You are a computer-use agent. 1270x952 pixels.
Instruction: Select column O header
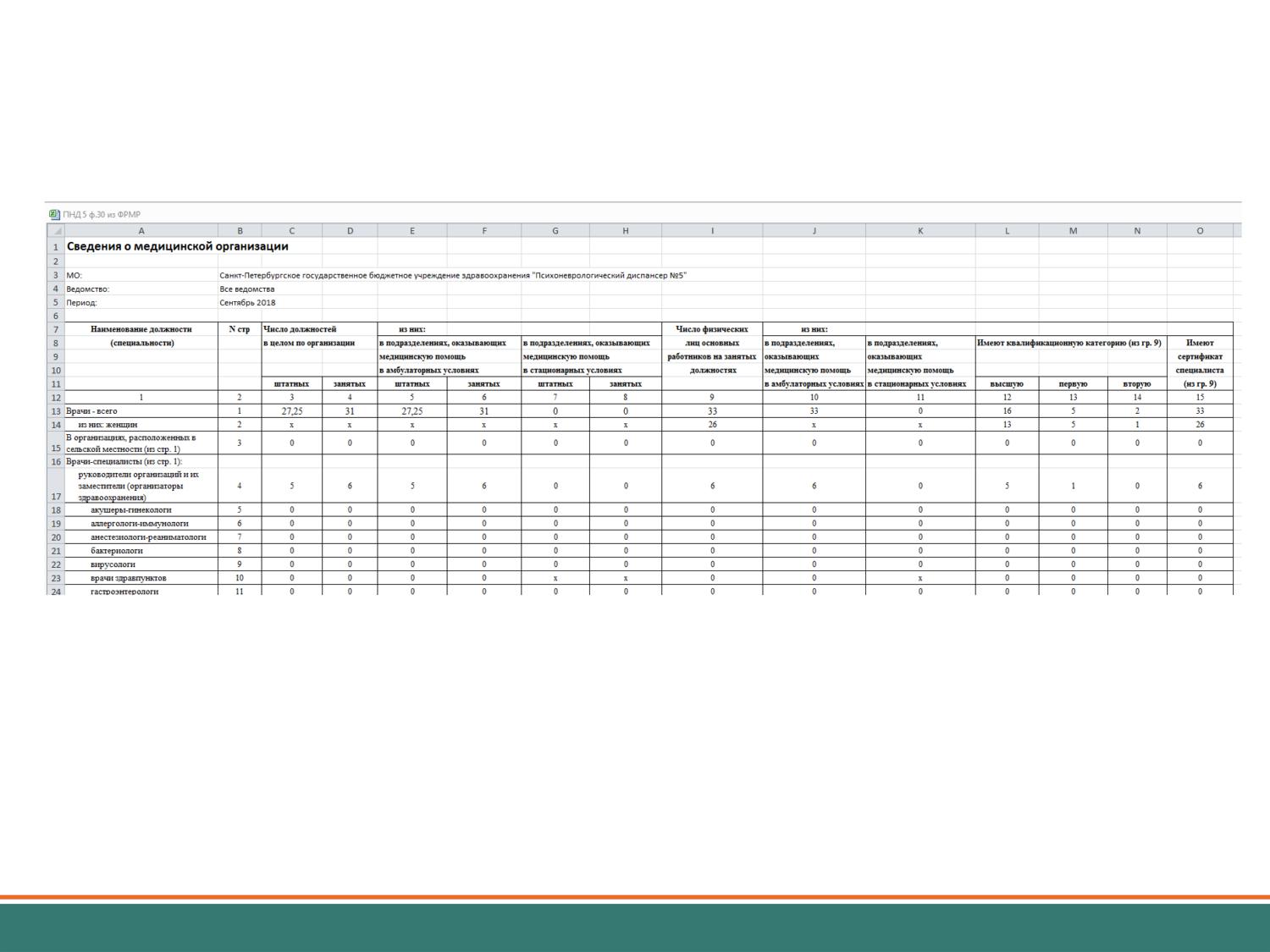(x=1200, y=230)
